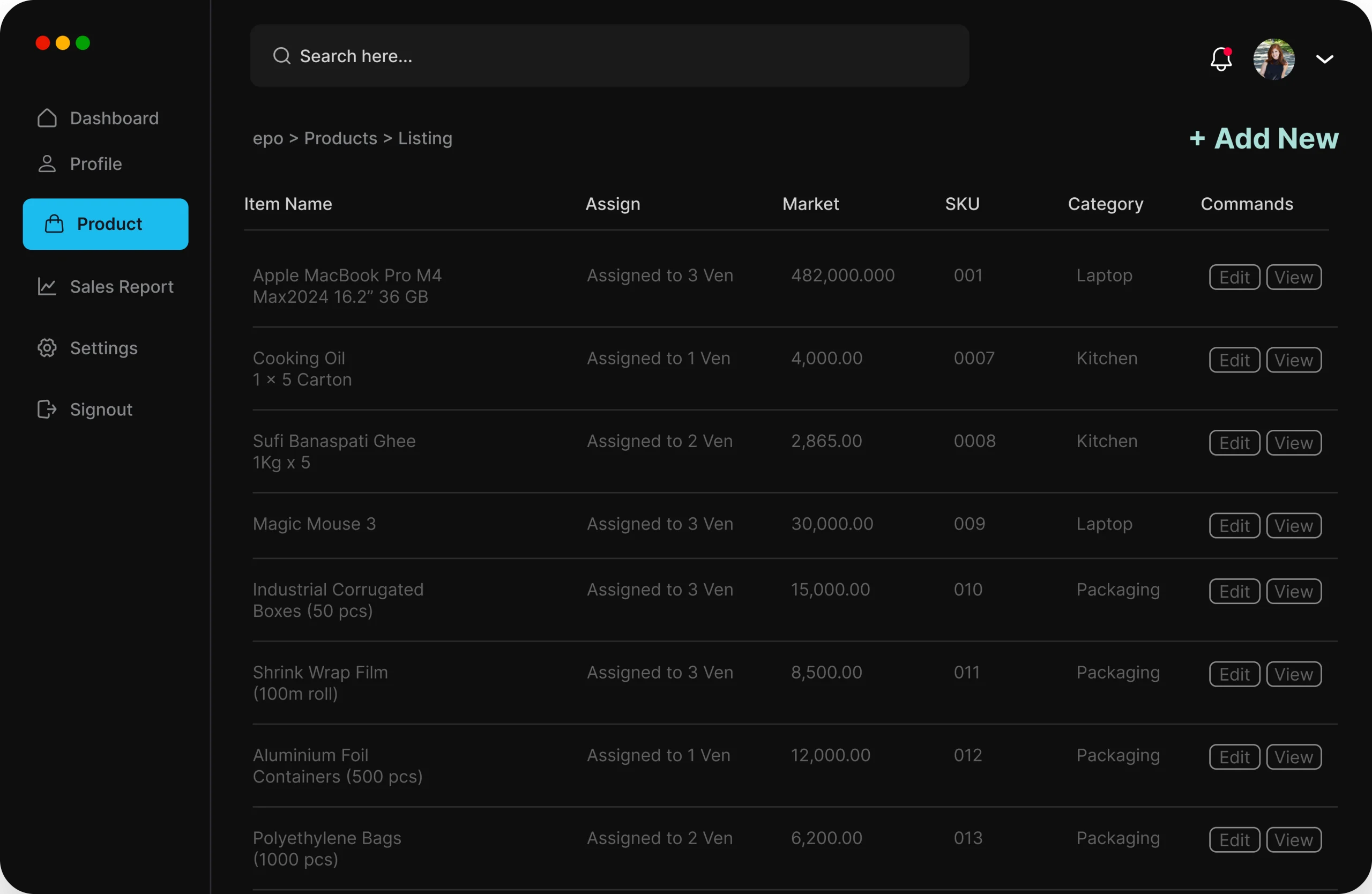Screen dimensions: 1372x894
Task: Expand the user account dropdown chevron
Action: click(x=1324, y=59)
